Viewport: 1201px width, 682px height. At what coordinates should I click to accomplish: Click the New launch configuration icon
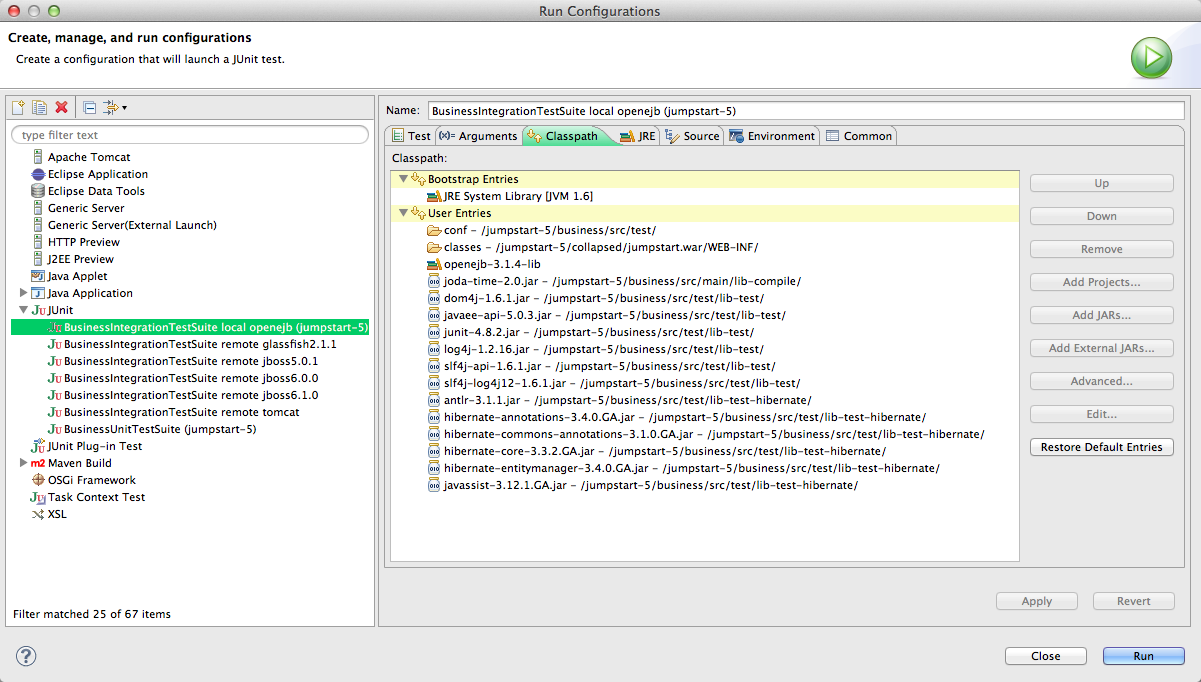[x=18, y=107]
